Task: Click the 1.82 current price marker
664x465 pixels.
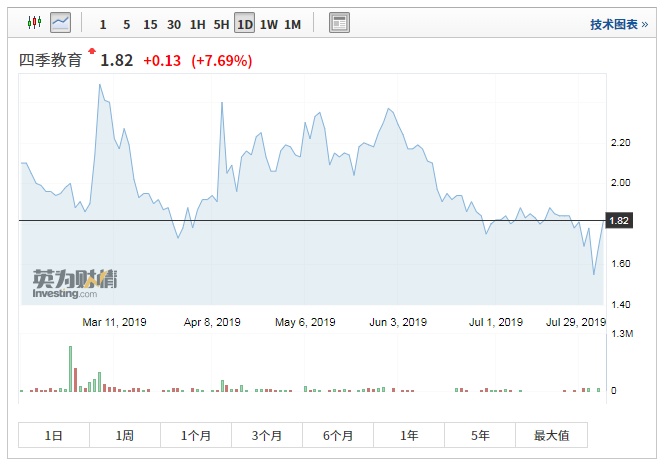Action: [619, 220]
